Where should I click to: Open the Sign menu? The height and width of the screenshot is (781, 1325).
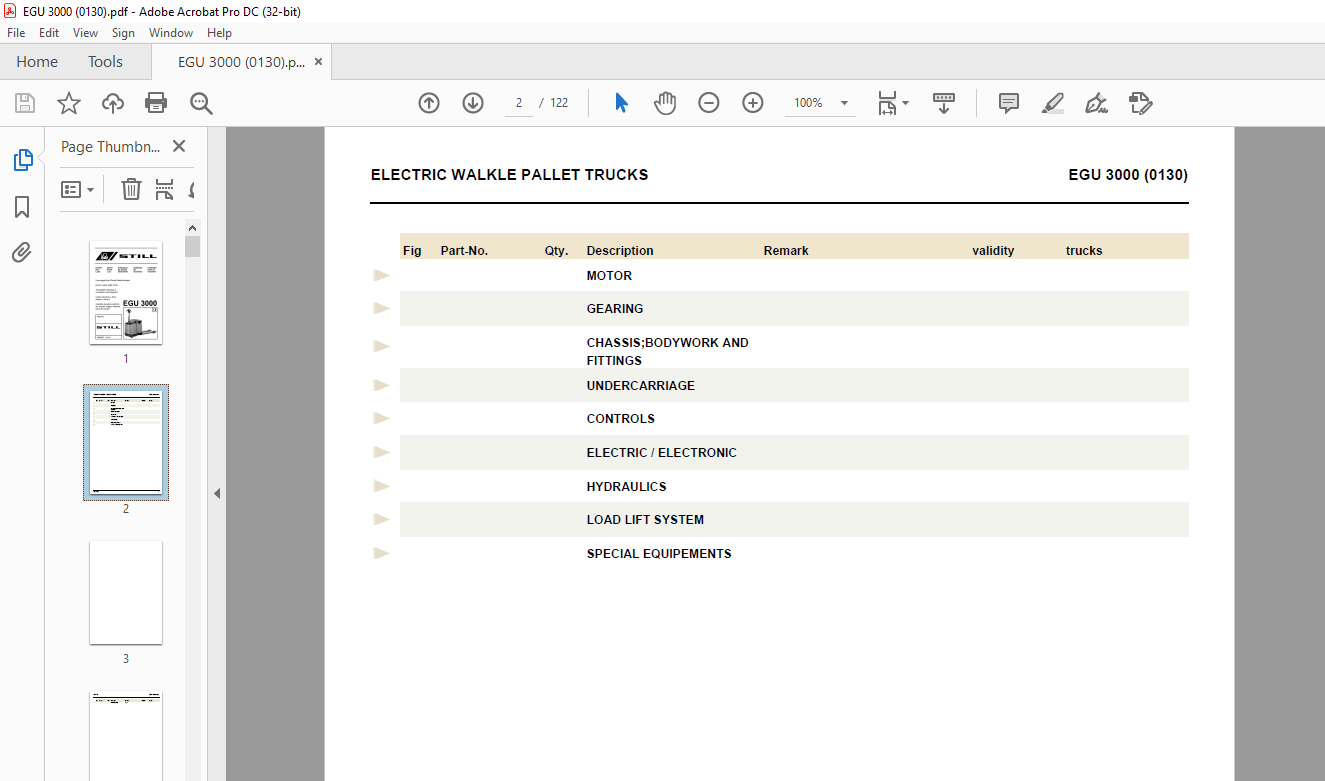coord(123,33)
